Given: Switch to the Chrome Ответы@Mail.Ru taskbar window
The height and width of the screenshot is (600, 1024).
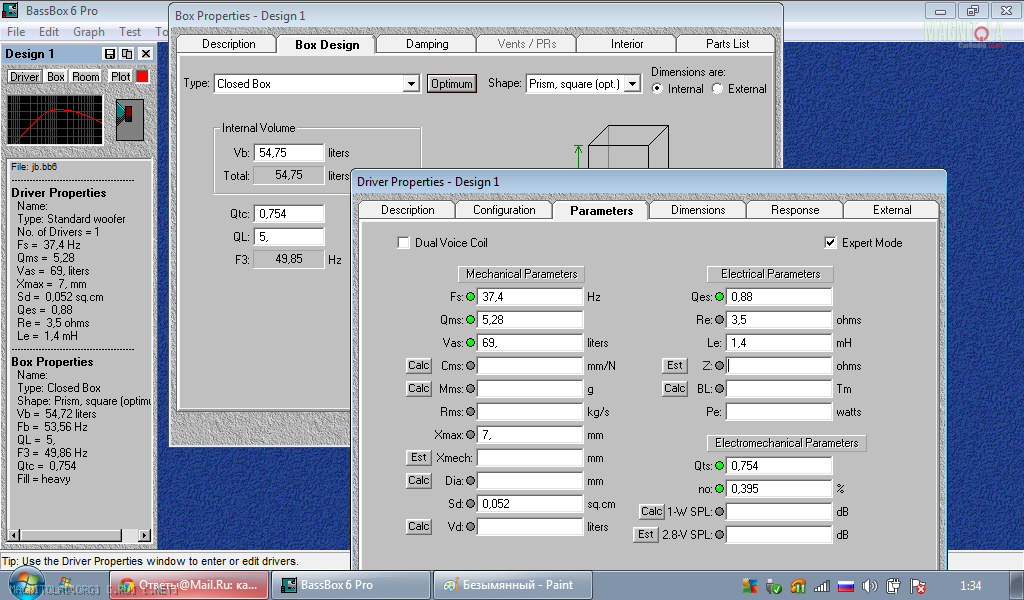Looking at the screenshot, I should pos(189,585).
